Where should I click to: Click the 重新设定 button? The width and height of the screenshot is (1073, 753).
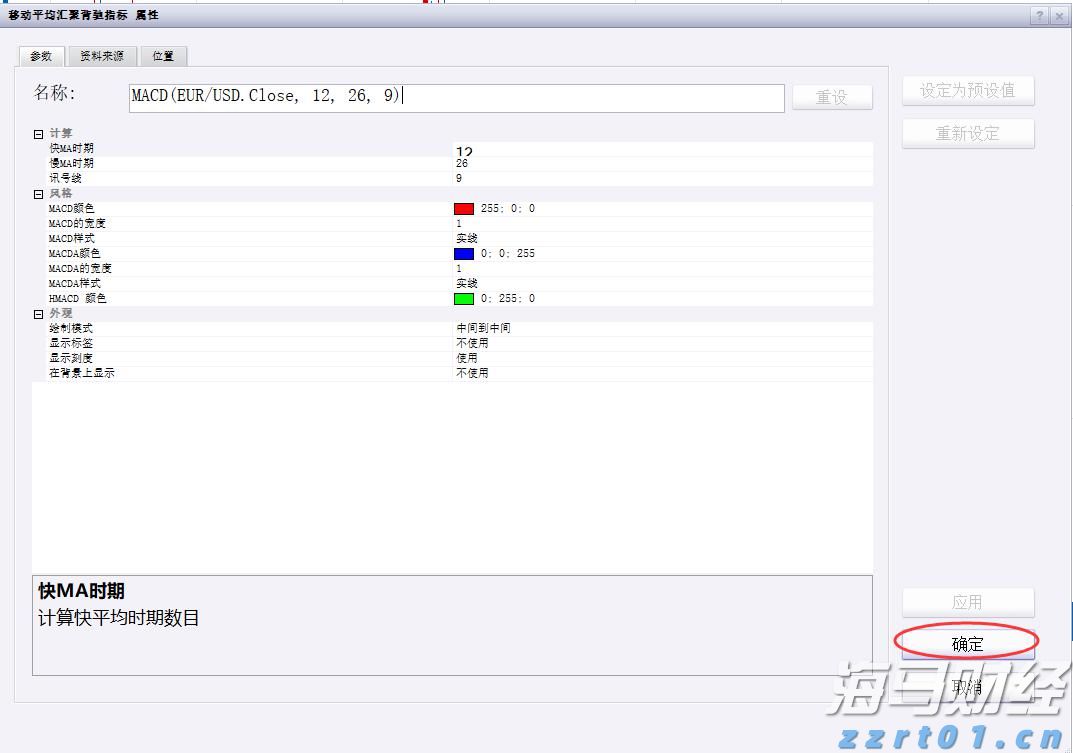pos(967,133)
